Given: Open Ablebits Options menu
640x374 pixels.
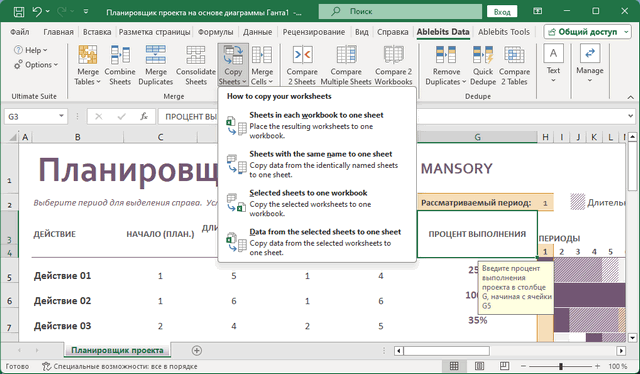Looking at the screenshot, I should coord(36,65).
